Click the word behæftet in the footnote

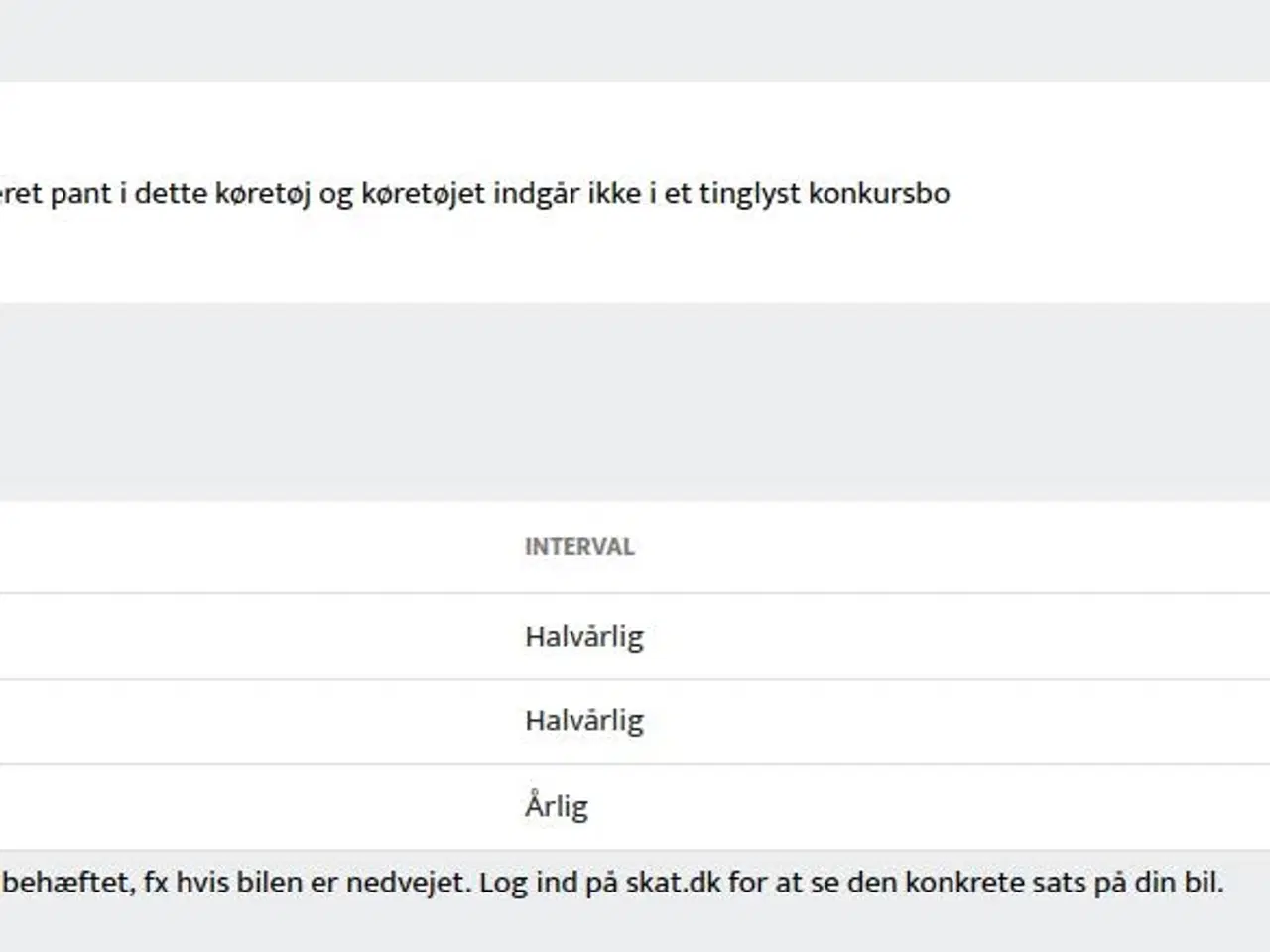pyautogui.click(x=65, y=882)
